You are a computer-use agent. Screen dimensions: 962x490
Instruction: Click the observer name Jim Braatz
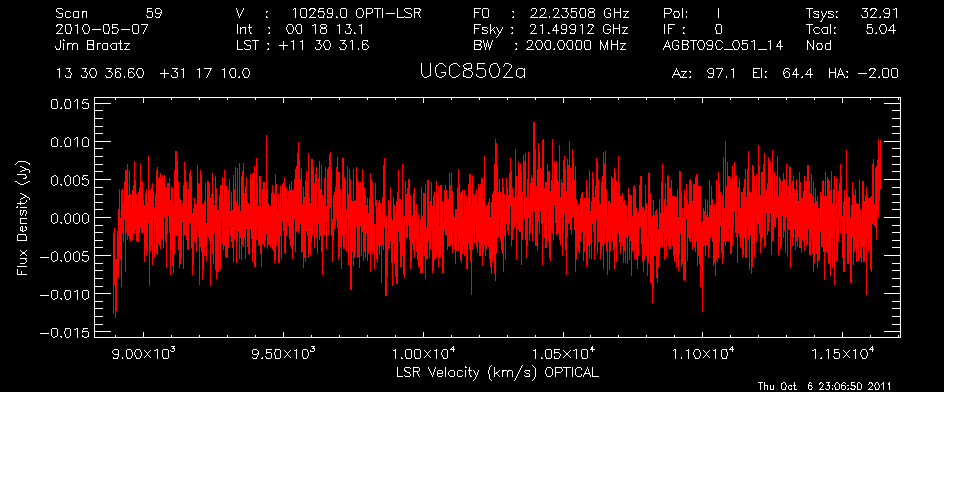[93, 45]
